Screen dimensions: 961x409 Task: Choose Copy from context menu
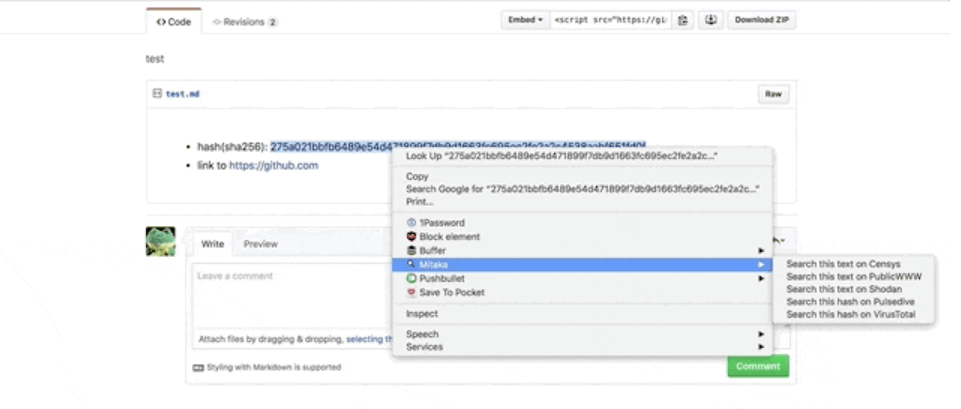[x=582, y=177]
